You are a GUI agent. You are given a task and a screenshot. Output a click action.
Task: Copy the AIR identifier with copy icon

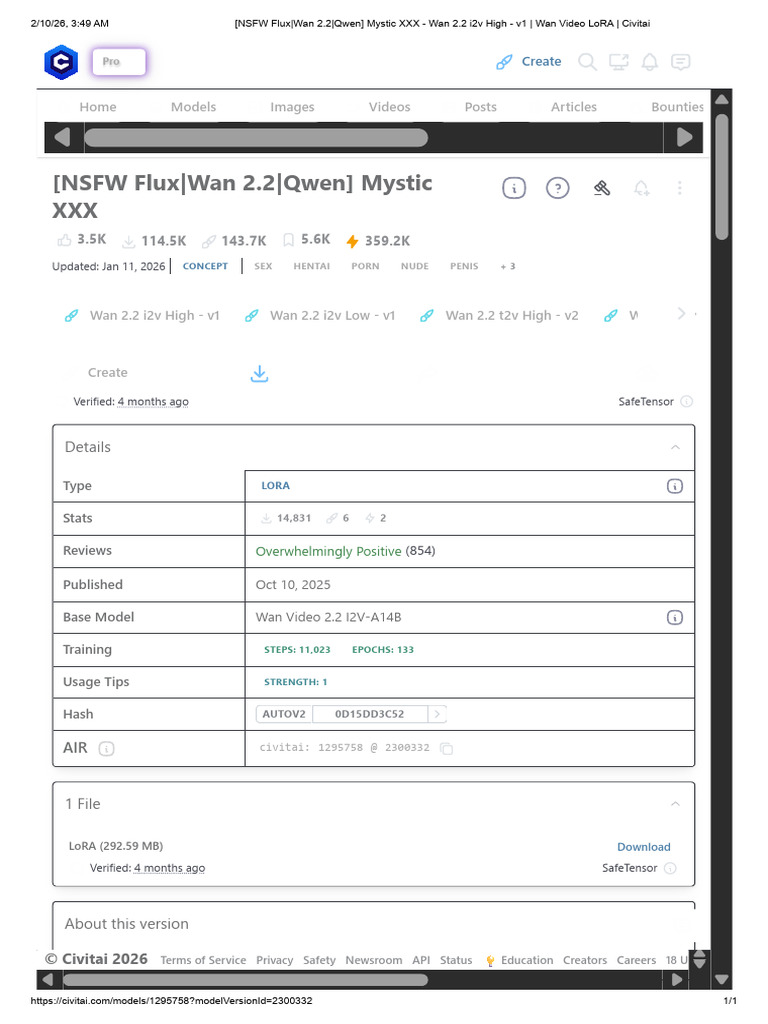click(447, 748)
